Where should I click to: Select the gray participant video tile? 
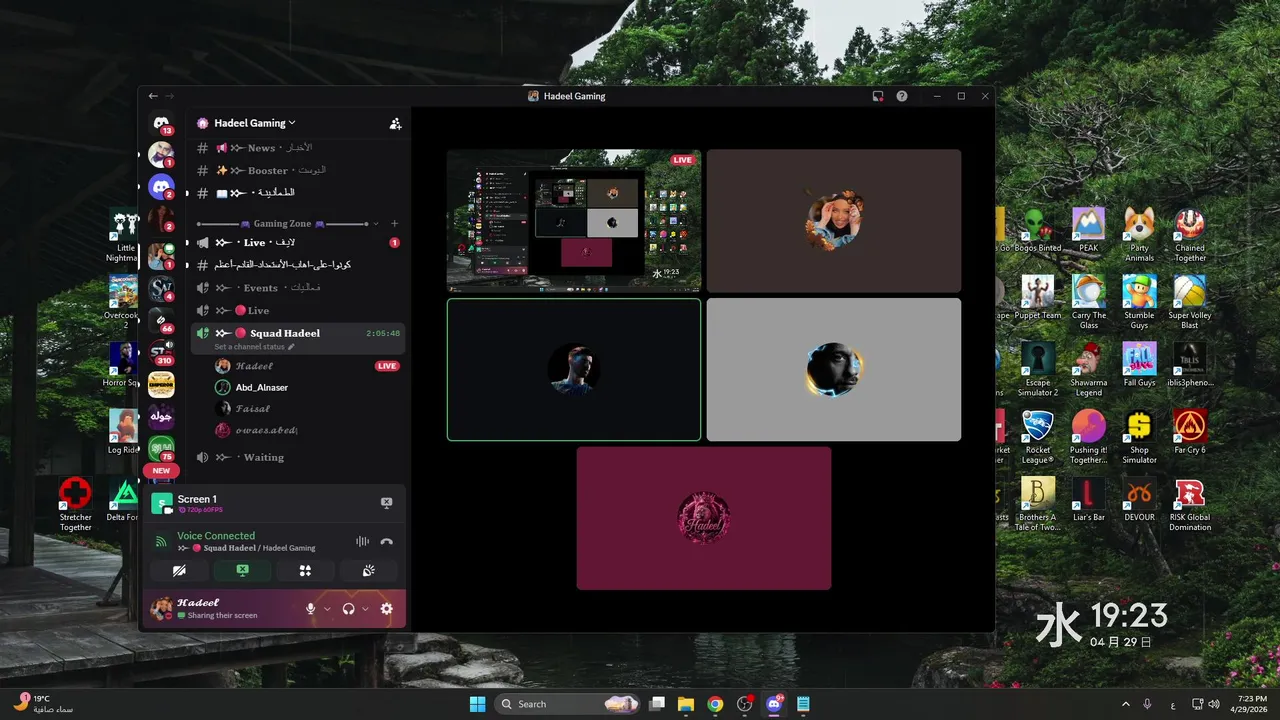pyautogui.click(x=834, y=369)
